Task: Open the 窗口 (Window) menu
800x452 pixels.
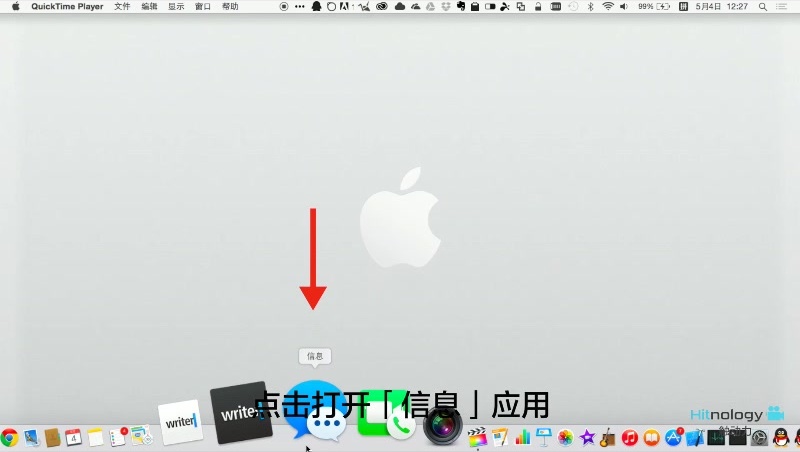Action: 203,6
